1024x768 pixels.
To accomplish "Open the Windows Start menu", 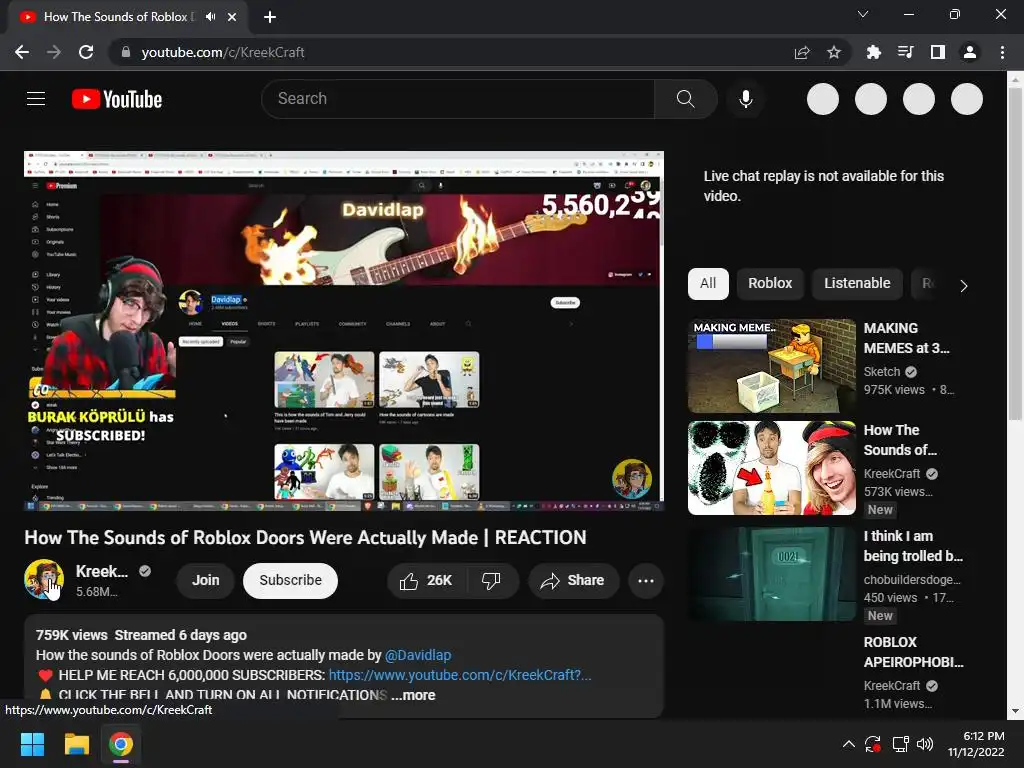I will (x=32, y=744).
